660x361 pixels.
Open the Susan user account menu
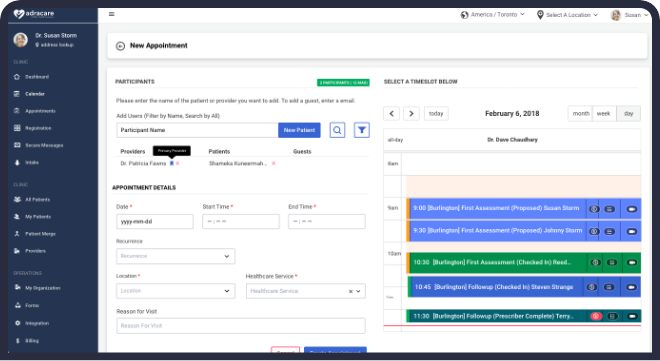pyautogui.click(x=629, y=15)
